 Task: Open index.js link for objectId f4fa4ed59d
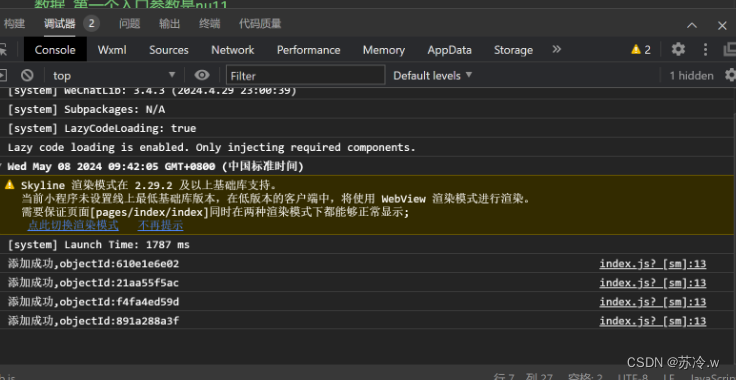[653, 302]
